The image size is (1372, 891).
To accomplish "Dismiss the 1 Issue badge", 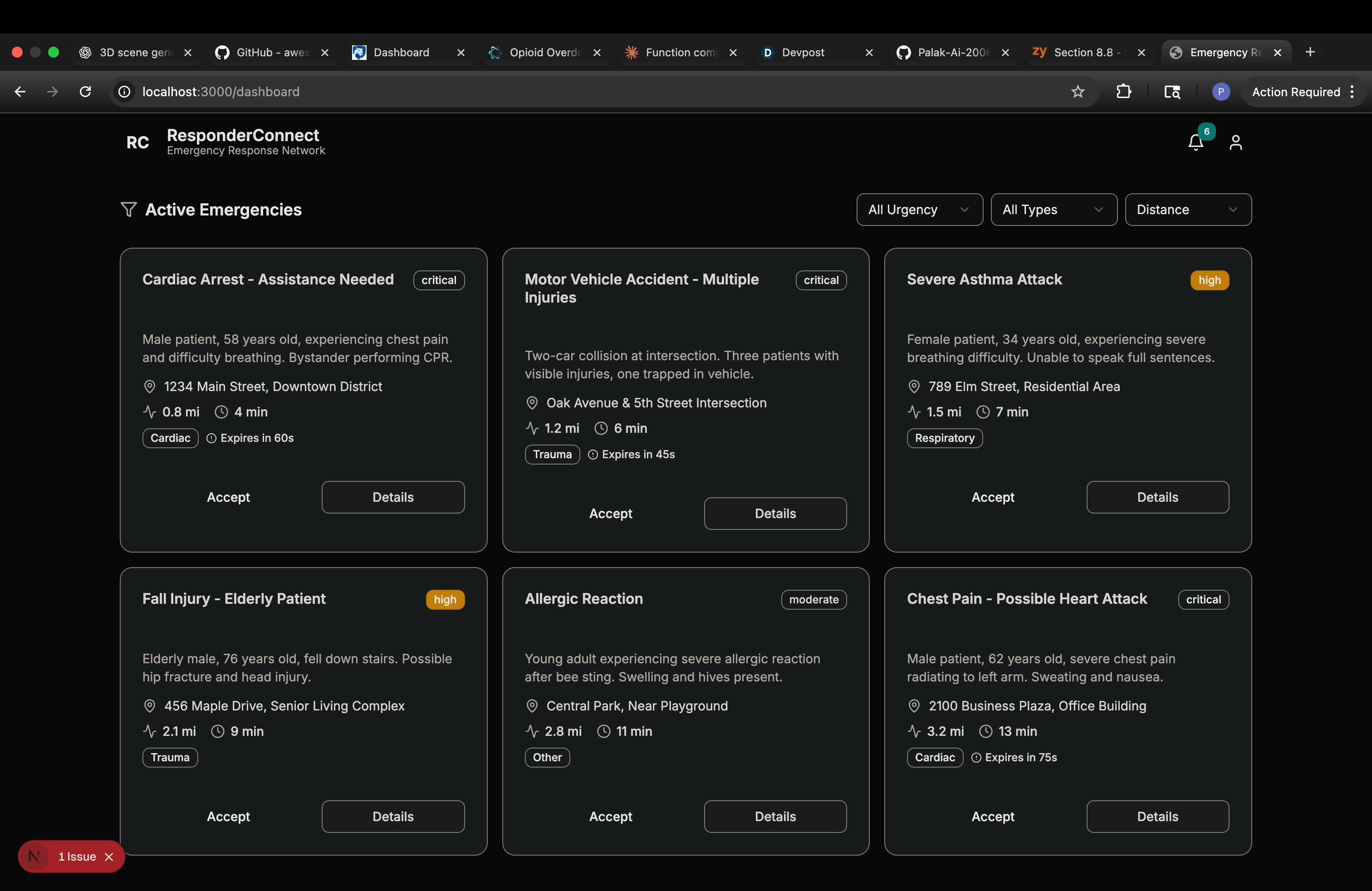I will click(x=109, y=857).
